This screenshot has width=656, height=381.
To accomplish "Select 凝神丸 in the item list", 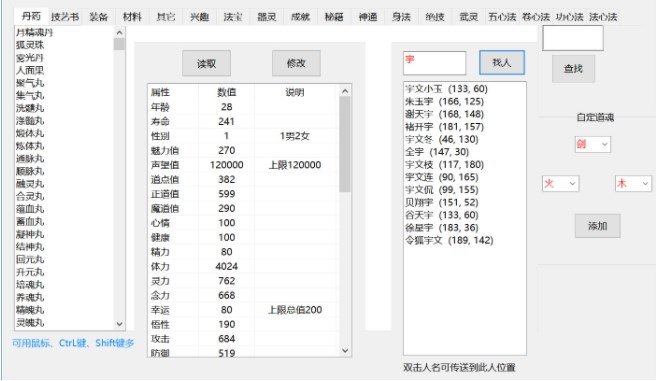I will (x=30, y=234).
